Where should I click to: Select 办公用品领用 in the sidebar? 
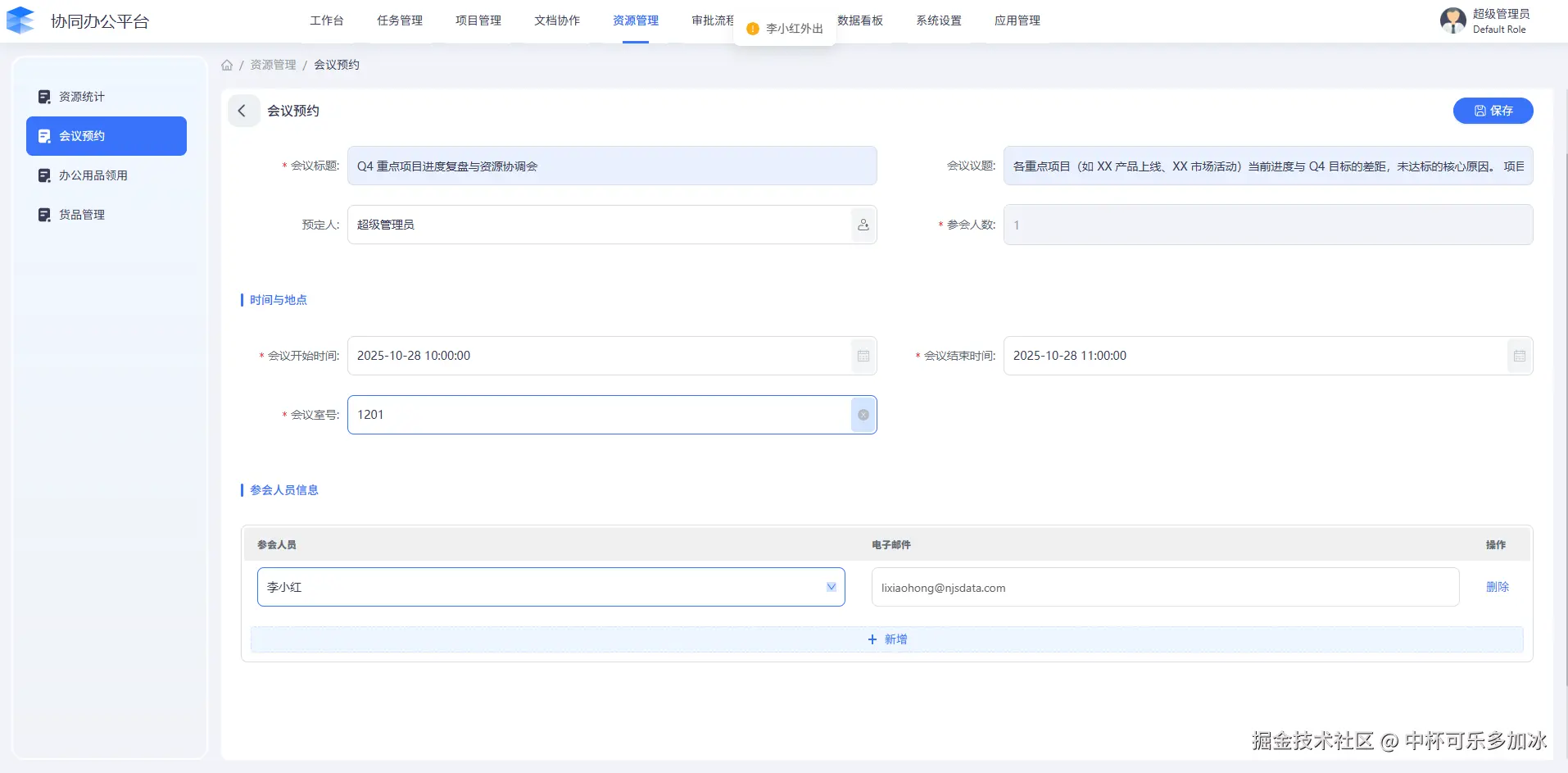(x=93, y=175)
